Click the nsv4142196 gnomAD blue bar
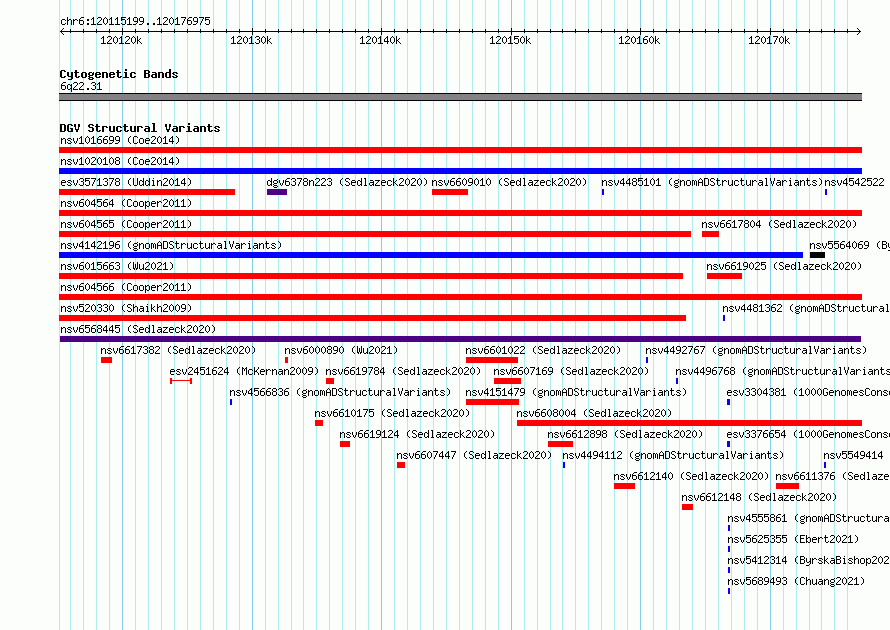The image size is (890, 630). coord(431,255)
